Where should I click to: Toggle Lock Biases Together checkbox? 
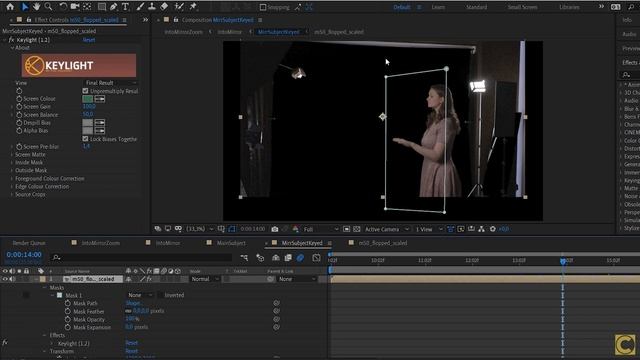pyautogui.click(x=85, y=139)
